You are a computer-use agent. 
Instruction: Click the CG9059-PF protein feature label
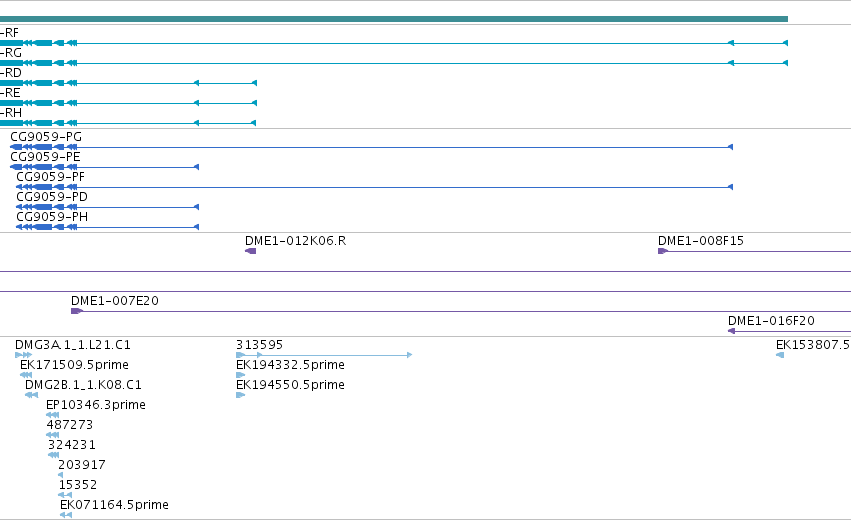coord(50,177)
